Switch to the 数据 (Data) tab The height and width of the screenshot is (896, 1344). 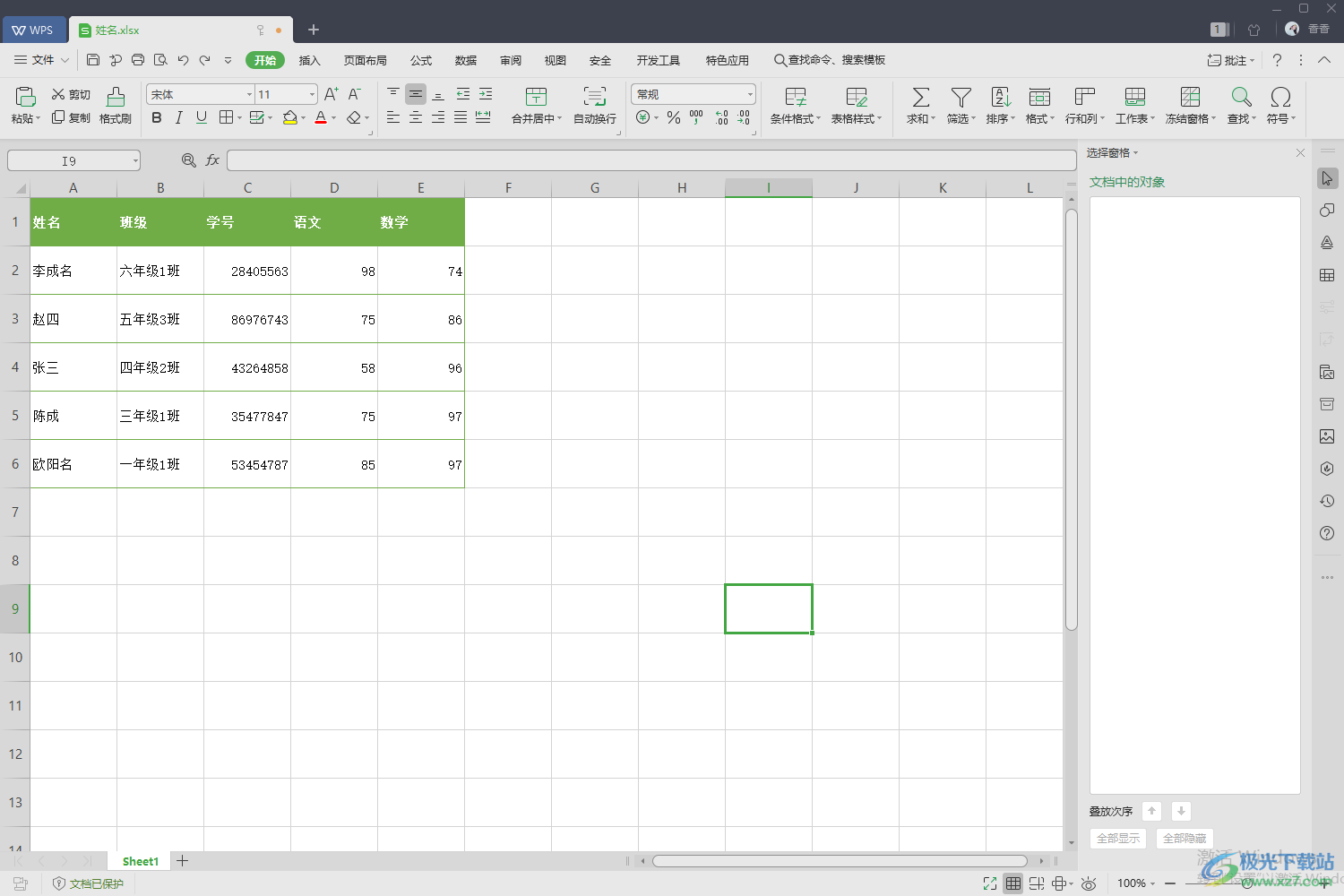point(466,60)
